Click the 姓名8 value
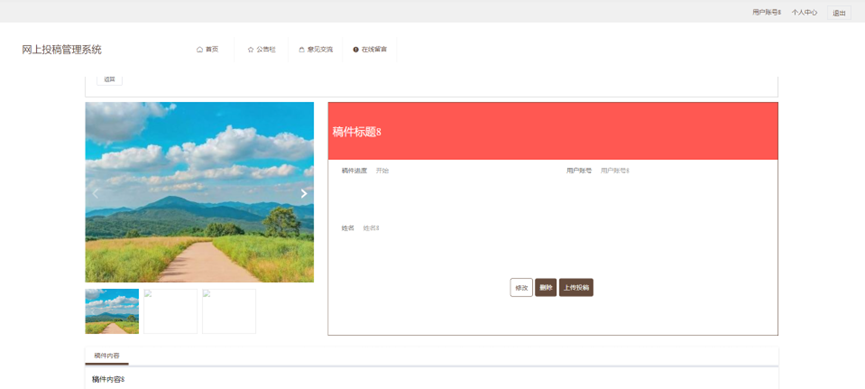 [371, 228]
